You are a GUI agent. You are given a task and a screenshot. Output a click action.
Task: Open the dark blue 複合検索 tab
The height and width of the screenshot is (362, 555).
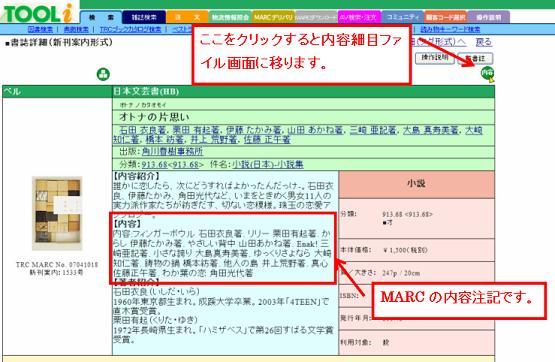click(144, 17)
